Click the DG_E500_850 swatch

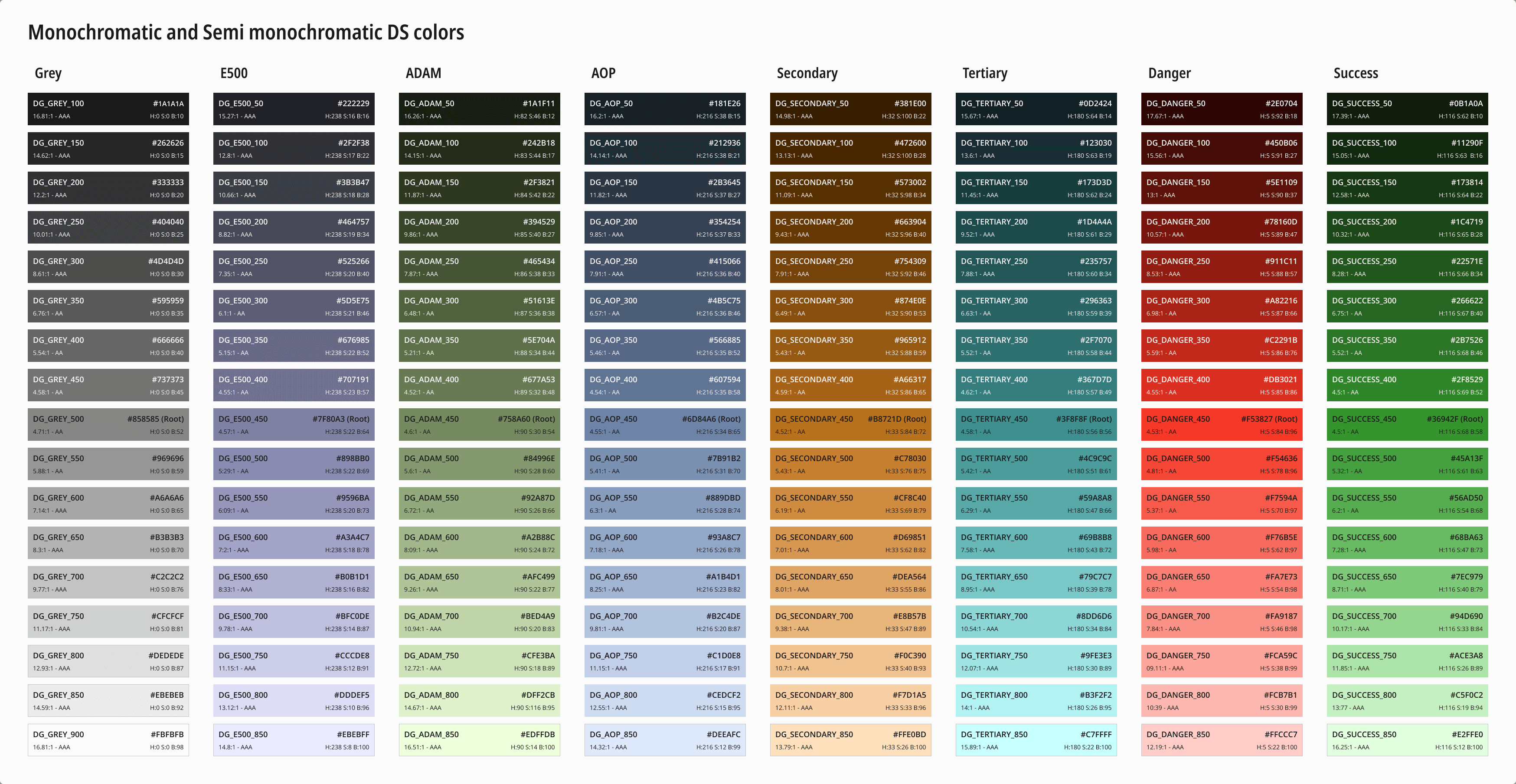tap(294, 740)
